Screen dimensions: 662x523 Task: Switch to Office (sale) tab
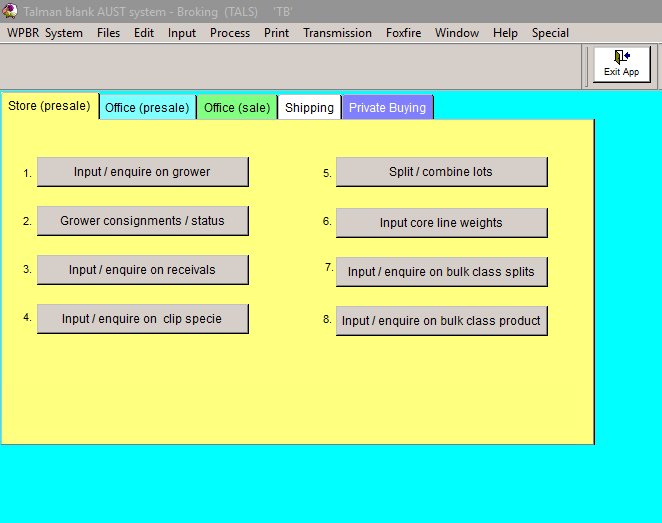pyautogui.click(x=237, y=108)
